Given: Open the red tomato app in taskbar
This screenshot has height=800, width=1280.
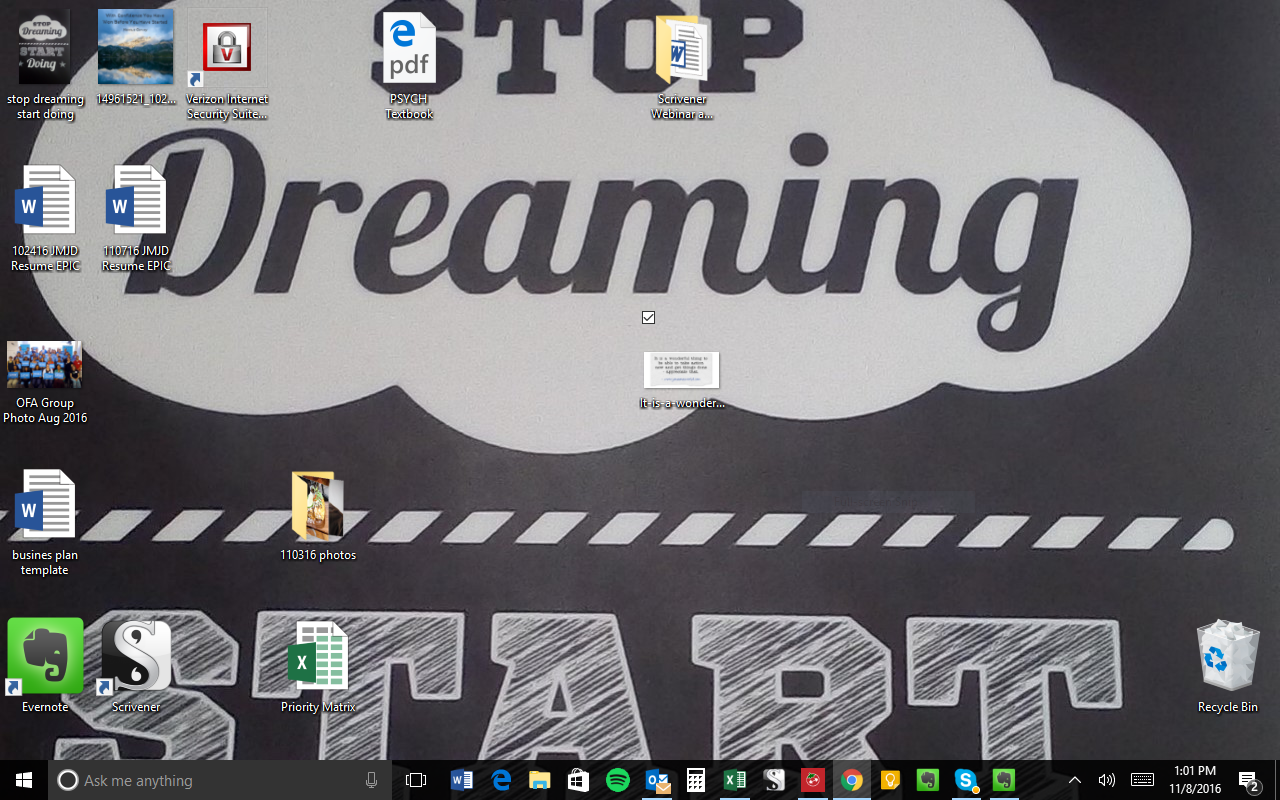Looking at the screenshot, I should click(x=813, y=780).
